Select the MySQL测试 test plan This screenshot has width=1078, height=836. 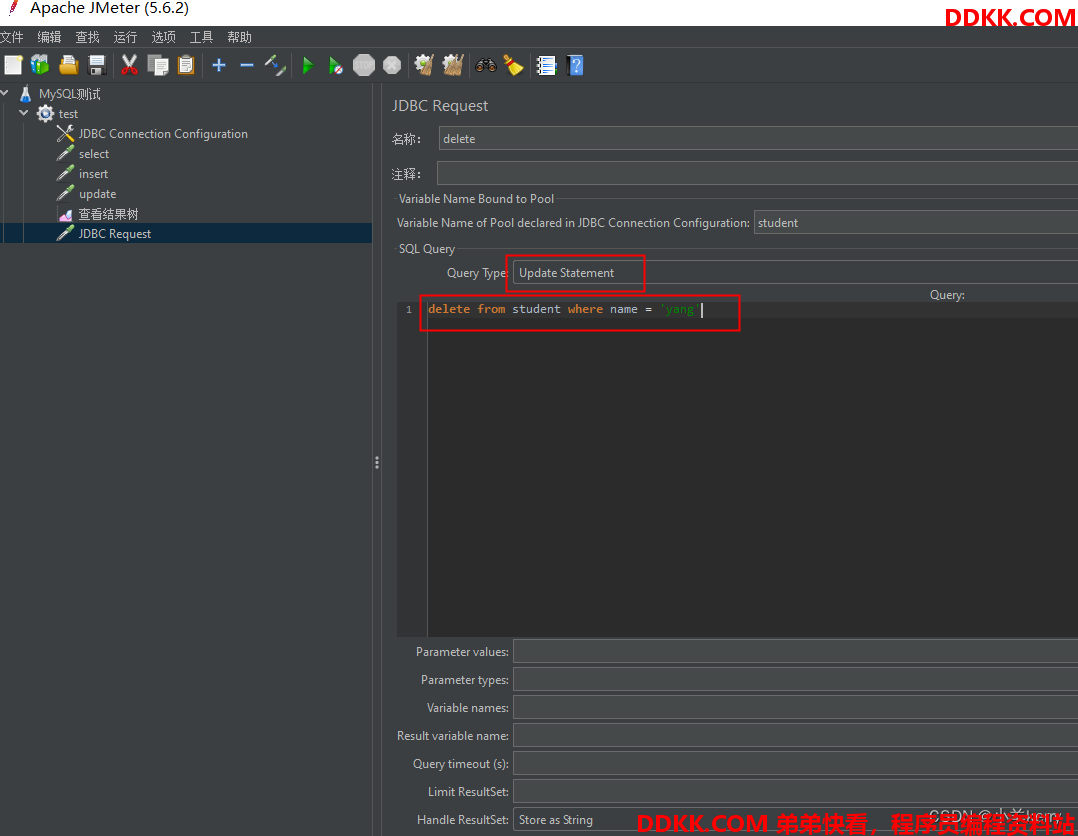[x=69, y=94]
